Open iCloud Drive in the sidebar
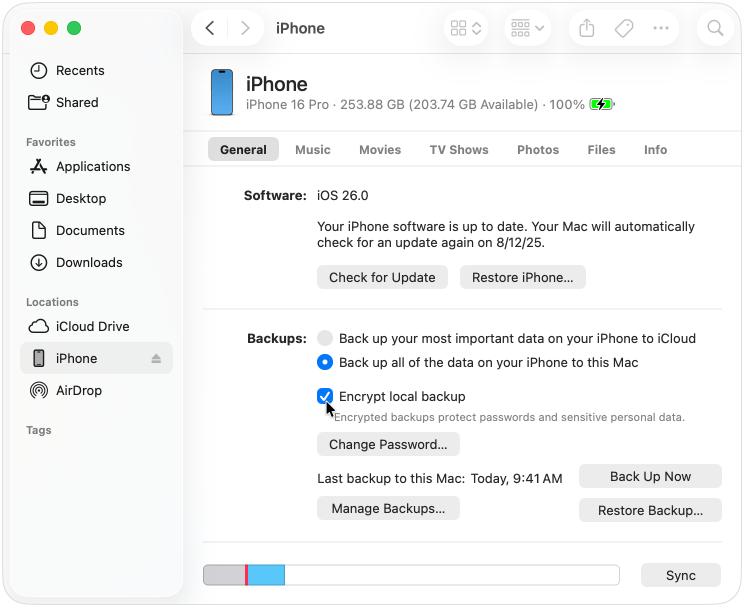The image size is (746, 609). coord(96,326)
